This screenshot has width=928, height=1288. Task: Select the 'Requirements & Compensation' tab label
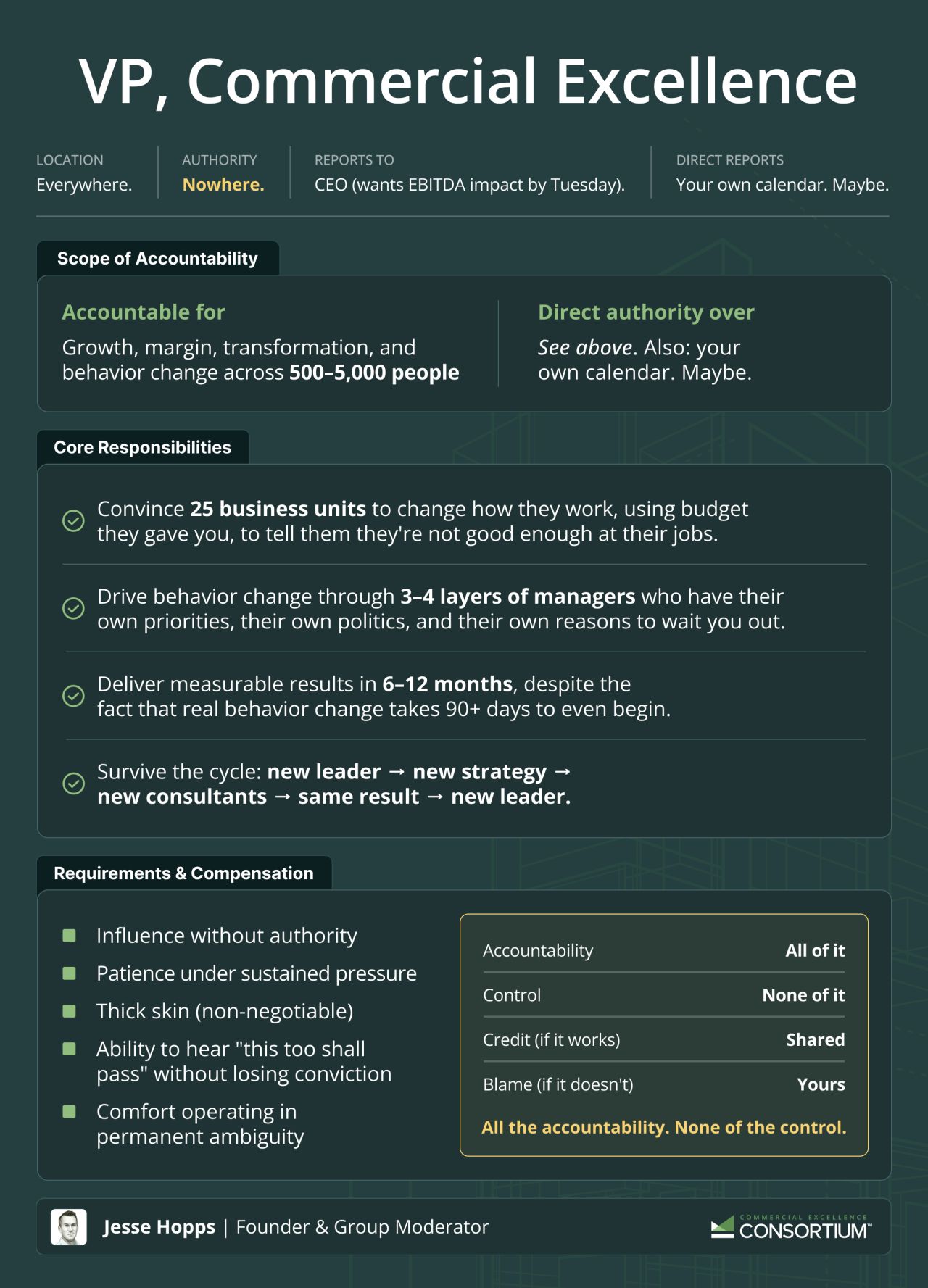point(184,873)
